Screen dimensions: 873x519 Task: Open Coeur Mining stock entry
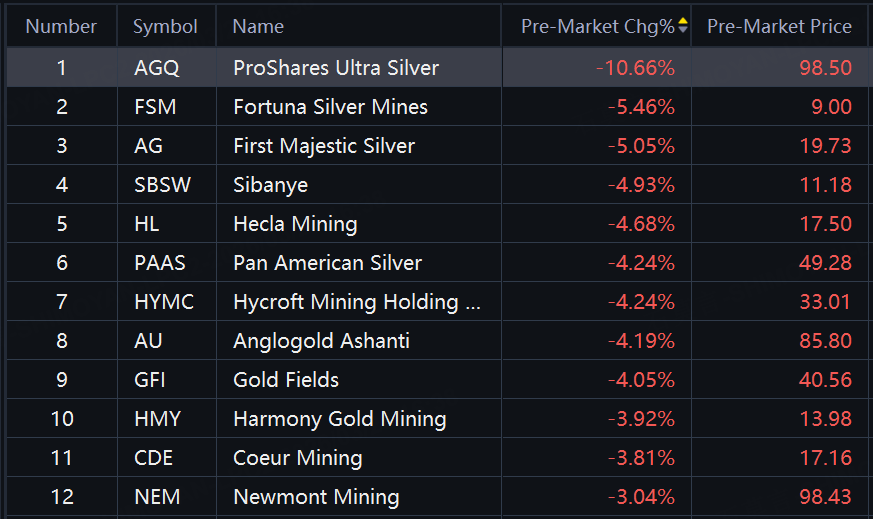[297, 458]
